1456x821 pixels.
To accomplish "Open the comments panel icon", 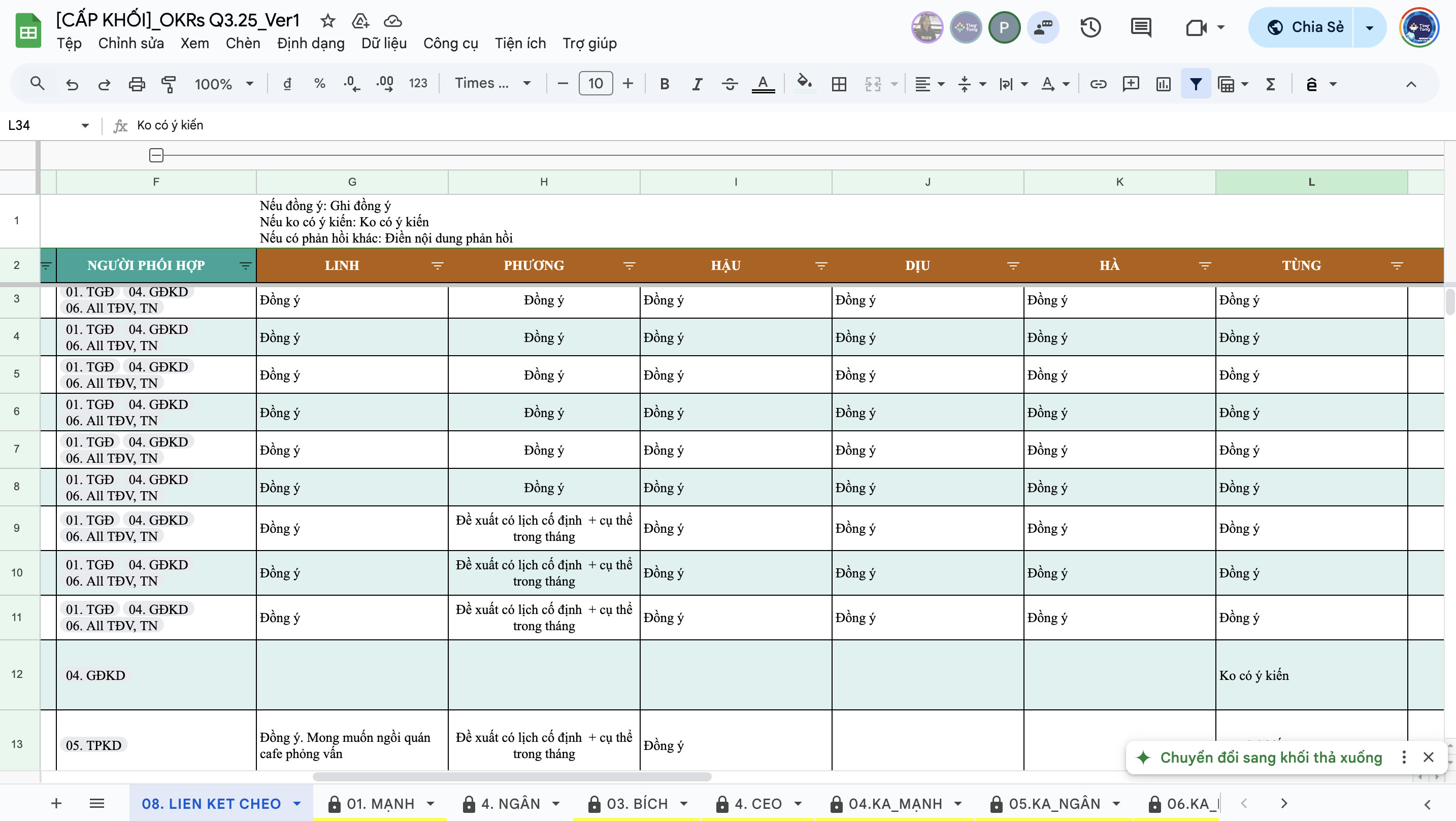I will (1141, 27).
